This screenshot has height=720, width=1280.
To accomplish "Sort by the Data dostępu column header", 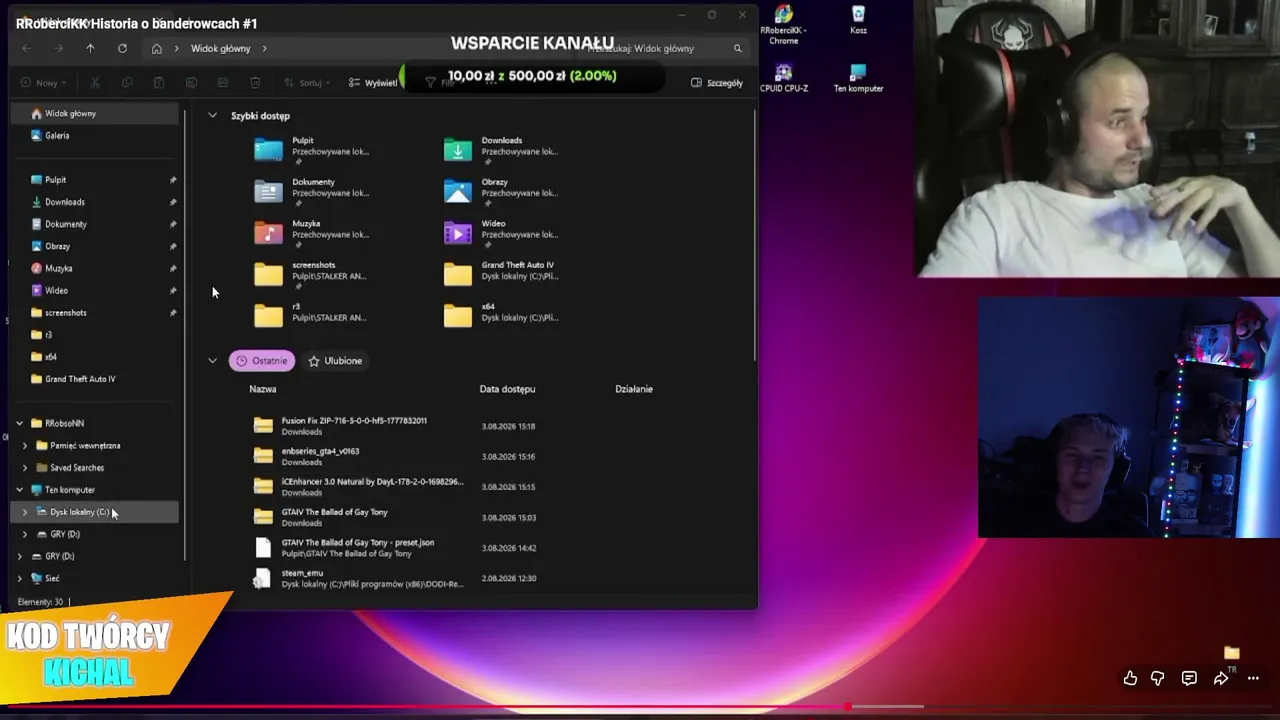I will [507, 389].
